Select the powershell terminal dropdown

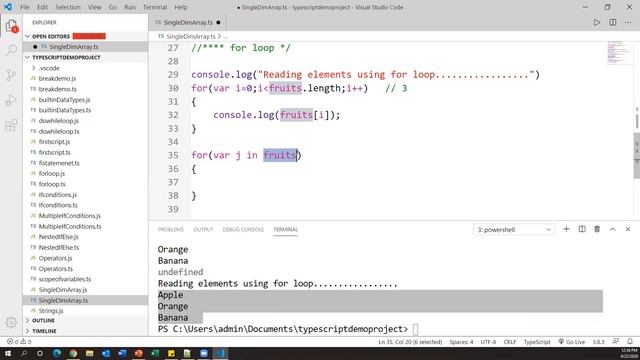514,229
